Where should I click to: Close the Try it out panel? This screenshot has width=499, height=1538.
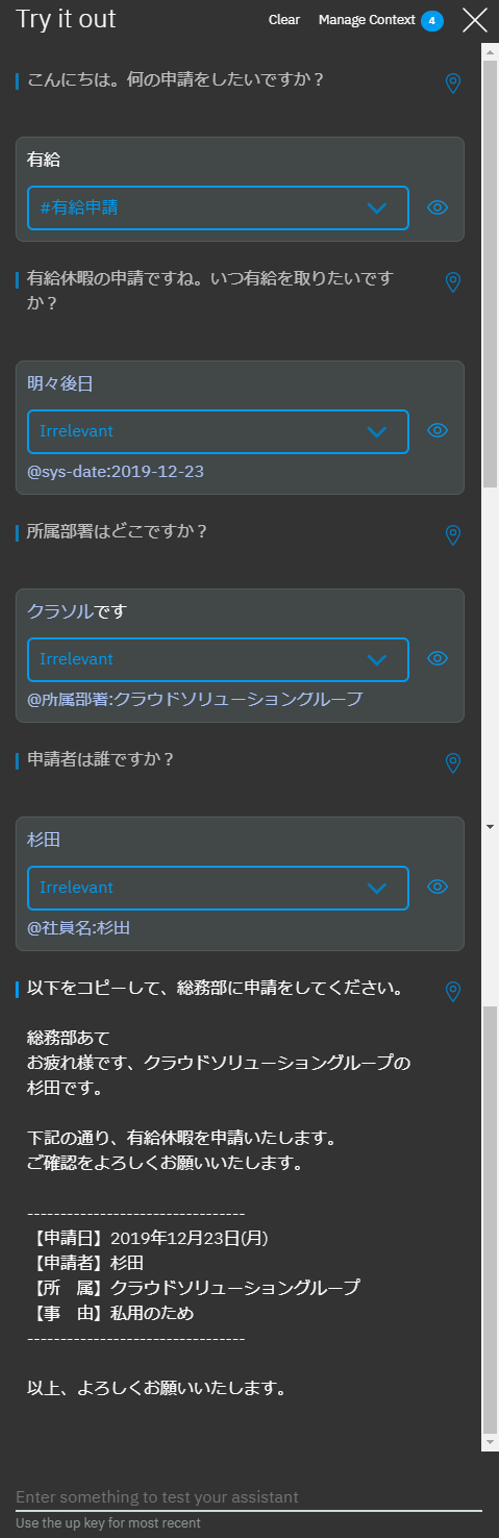(x=475, y=20)
